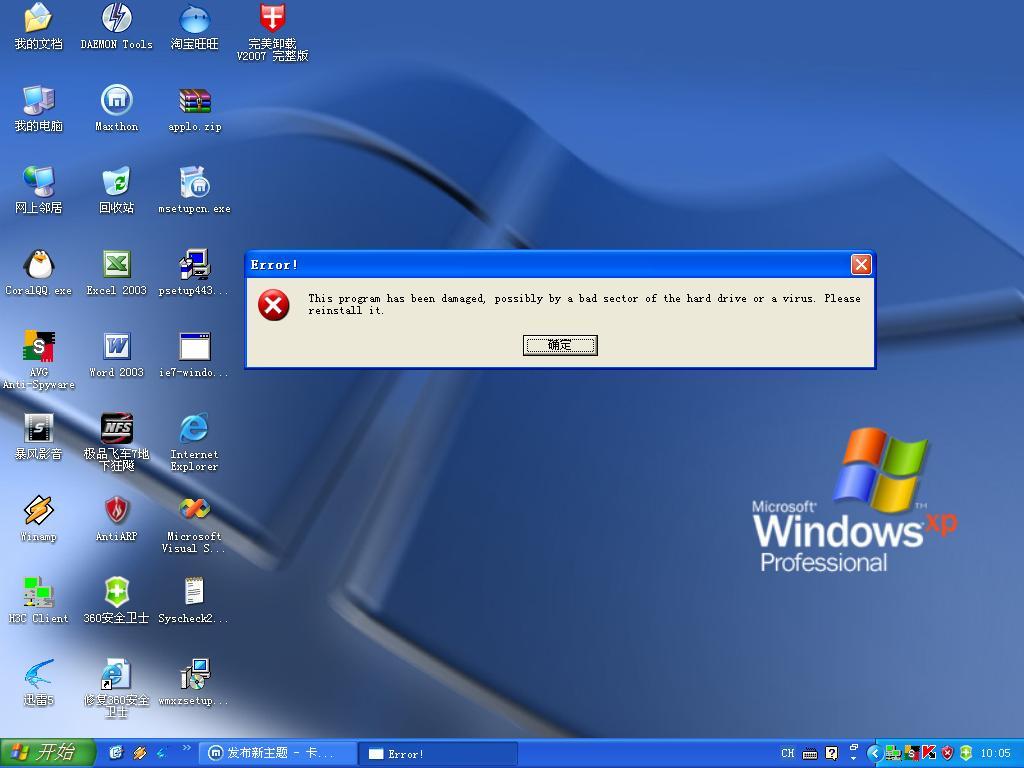Select the psetup443 installer icon
Image resolution: width=1024 pixels, height=768 pixels.
coord(194,273)
